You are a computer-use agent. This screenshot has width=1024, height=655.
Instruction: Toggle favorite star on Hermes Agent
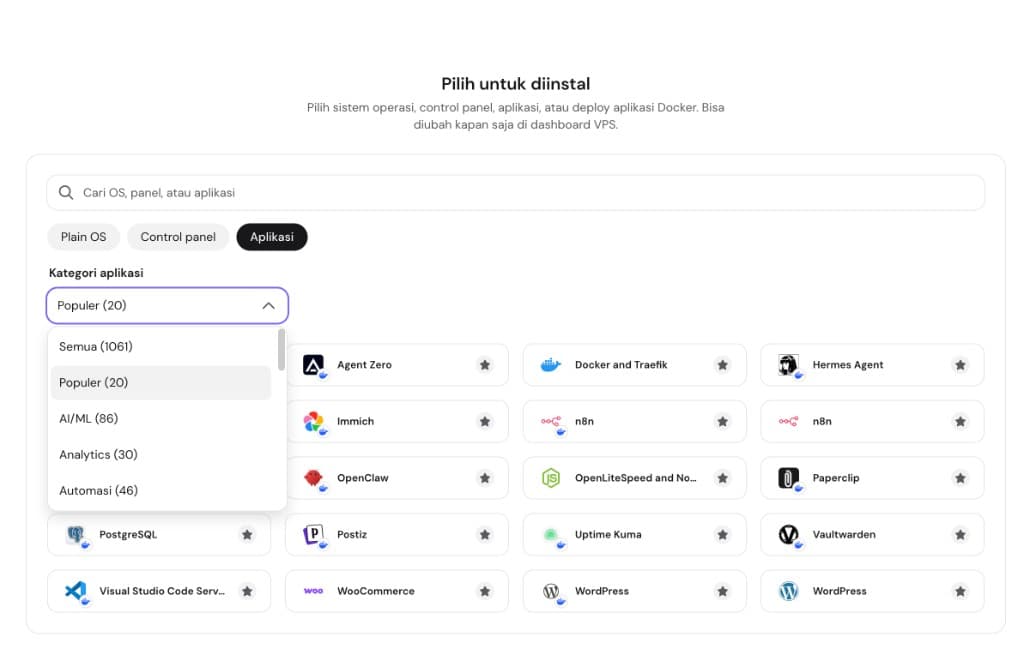(960, 365)
